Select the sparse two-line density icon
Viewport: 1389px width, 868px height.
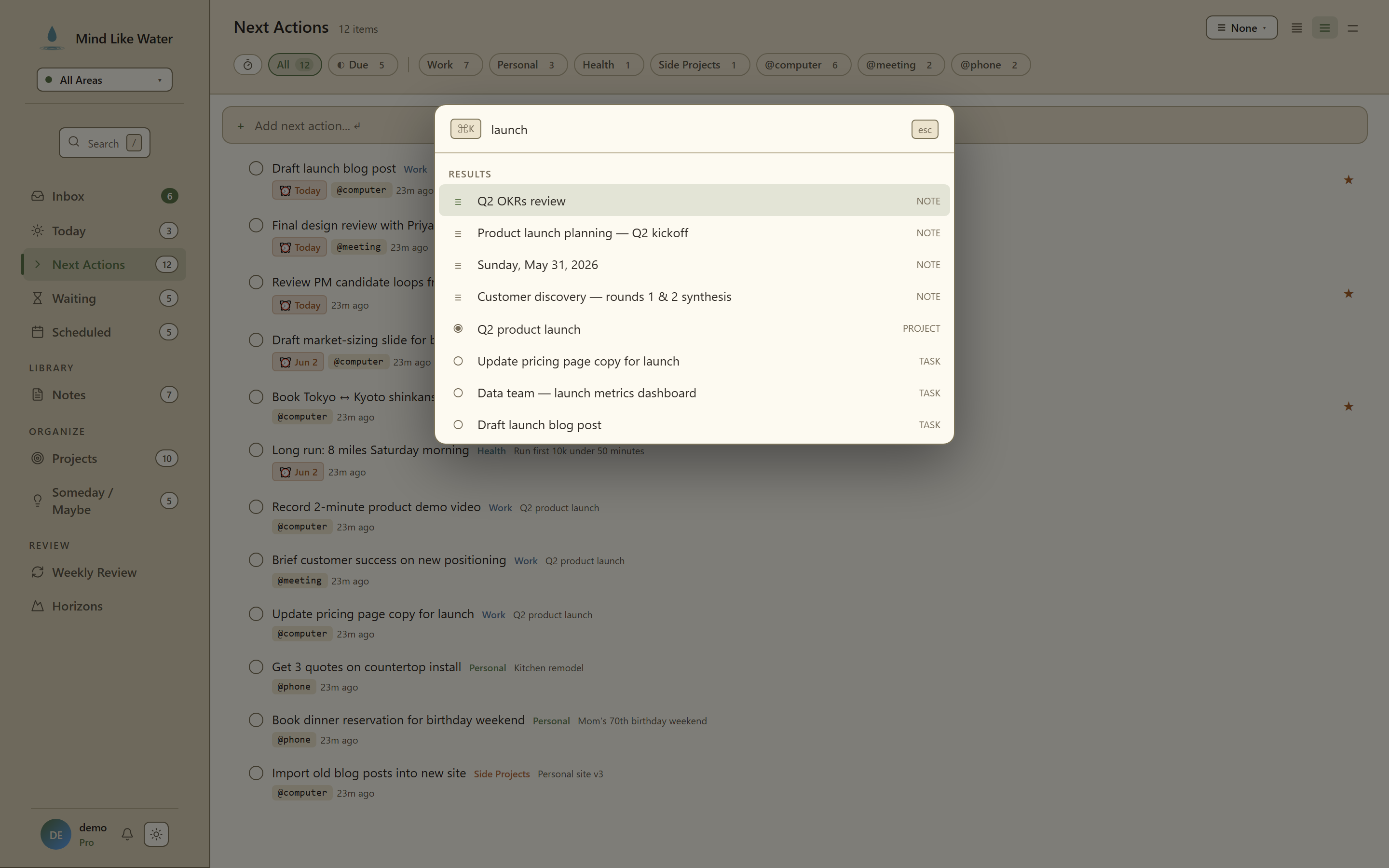pyautogui.click(x=1353, y=28)
